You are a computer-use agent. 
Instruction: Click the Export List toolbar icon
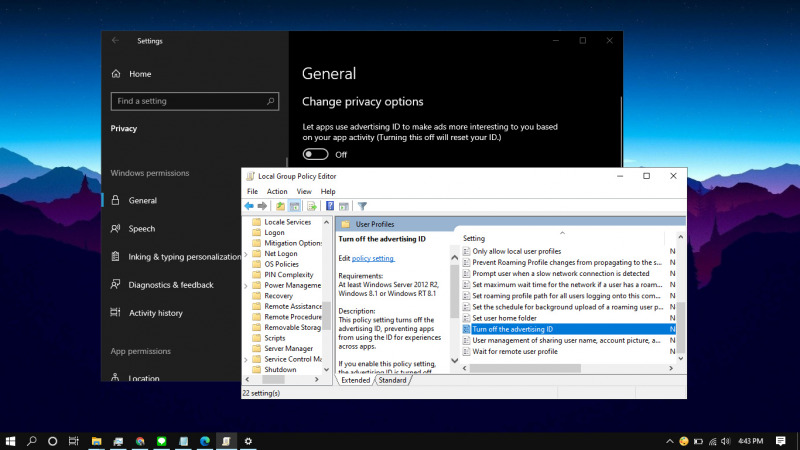tap(312, 206)
